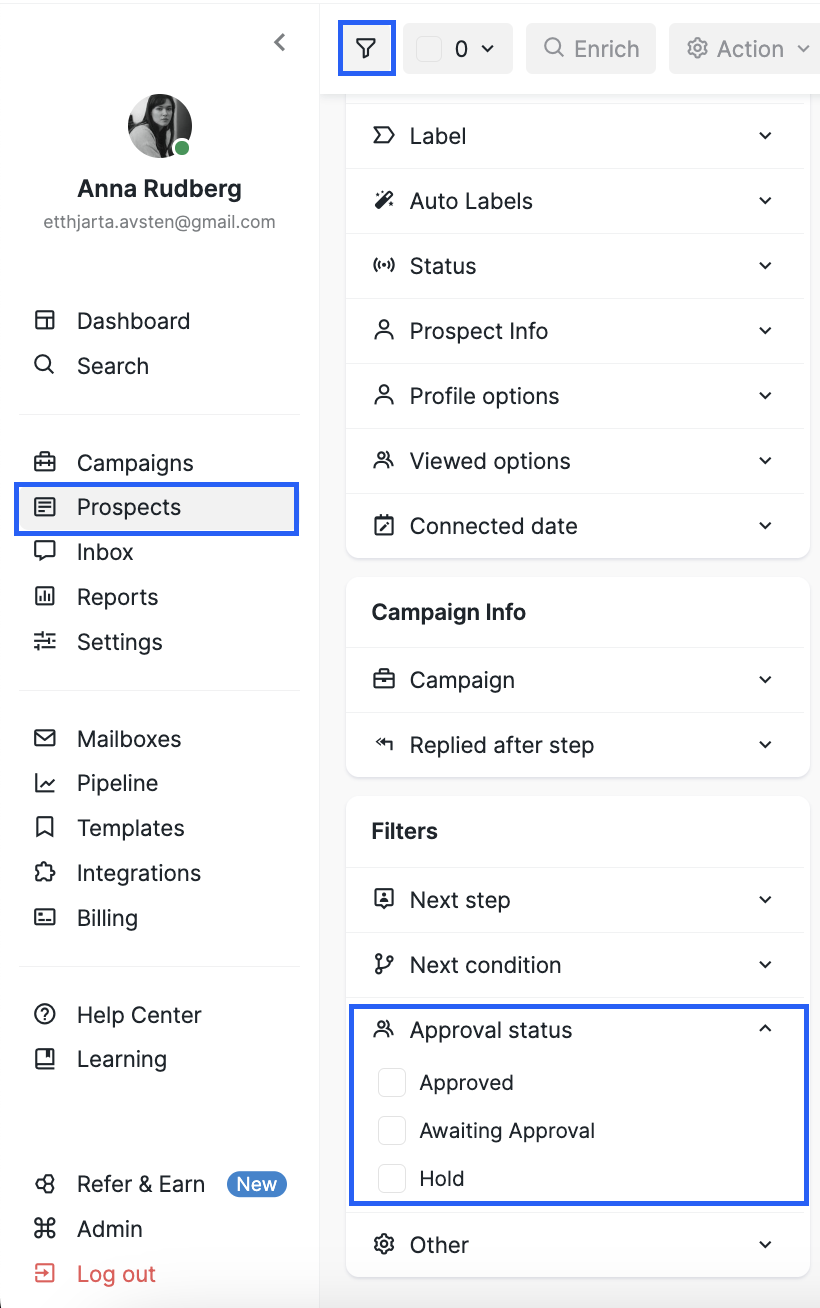
Task: Tick the Awaiting Approval checkbox
Action: click(392, 1131)
